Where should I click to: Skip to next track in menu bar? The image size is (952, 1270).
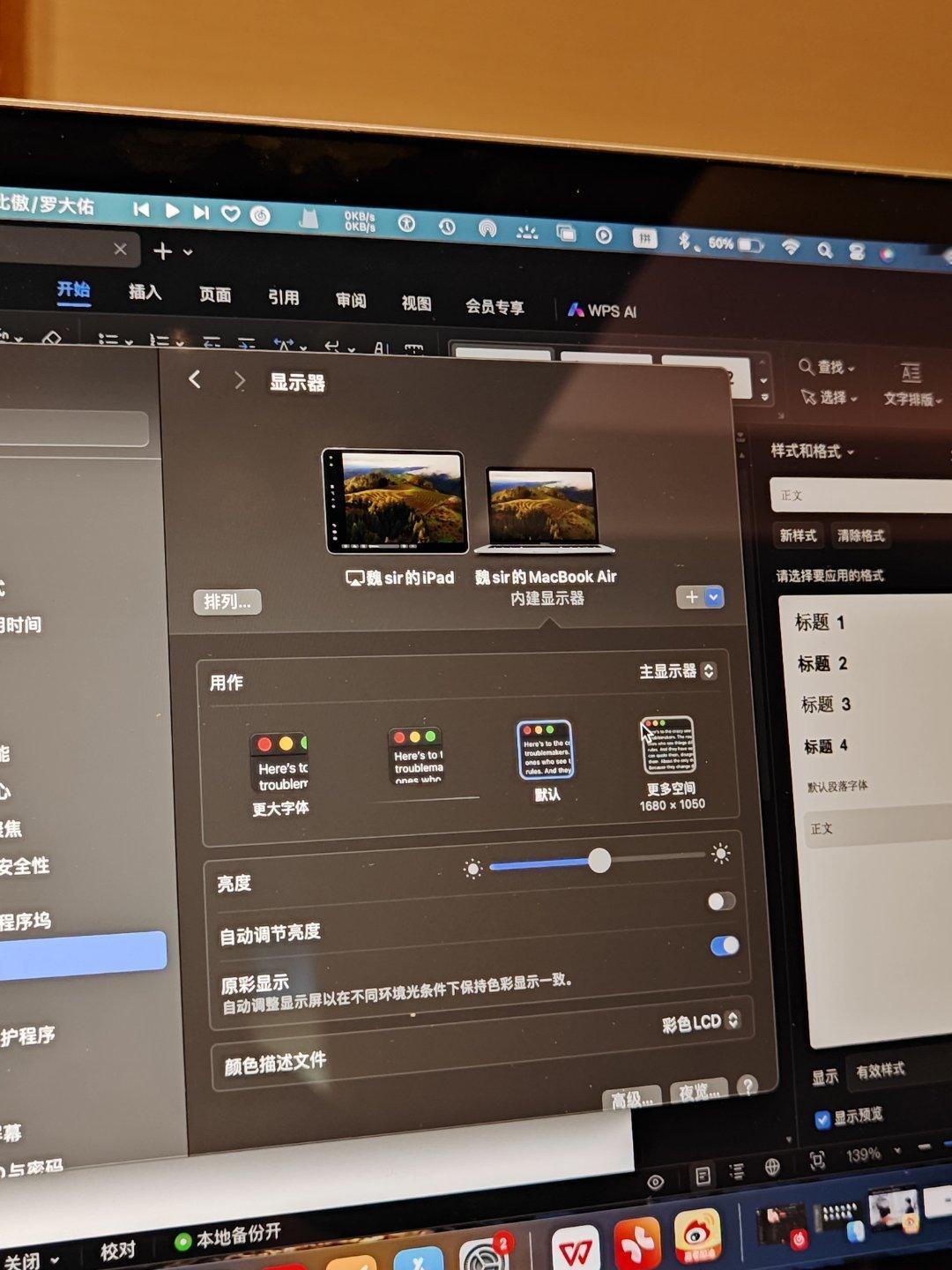[201, 212]
